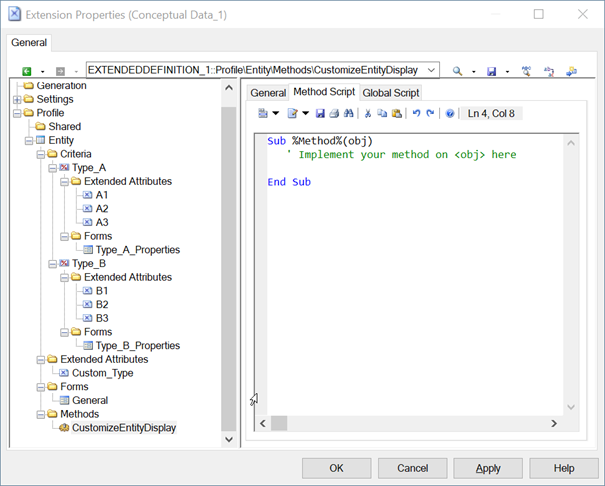Viewport: 605px width, 486px height.
Task: Click the Redo arrow in script toolbar
Action: (x=429, y=114)
